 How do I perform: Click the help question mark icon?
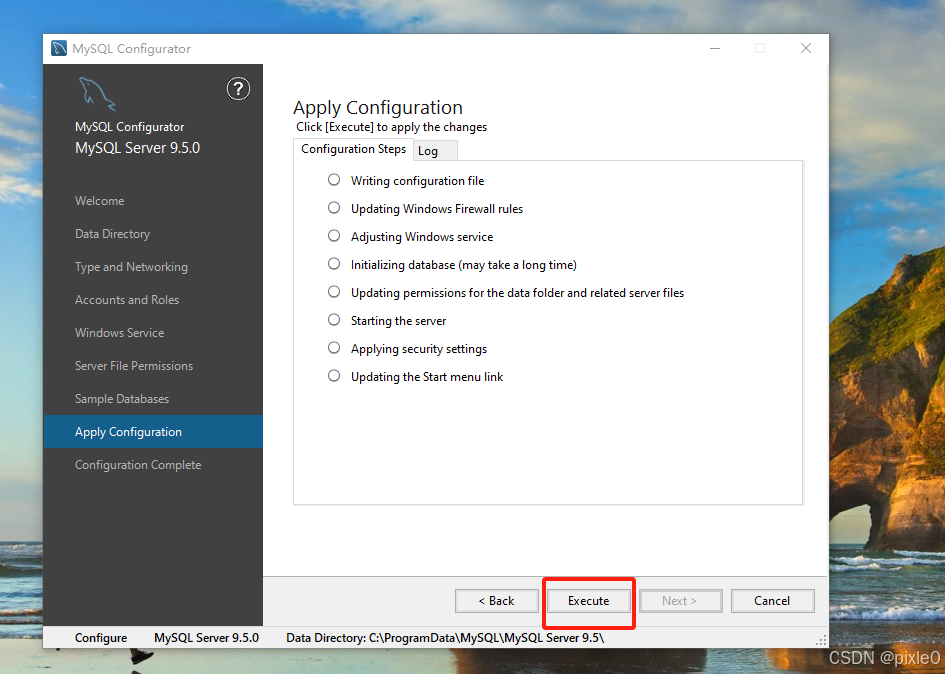[x=238, y=89]
